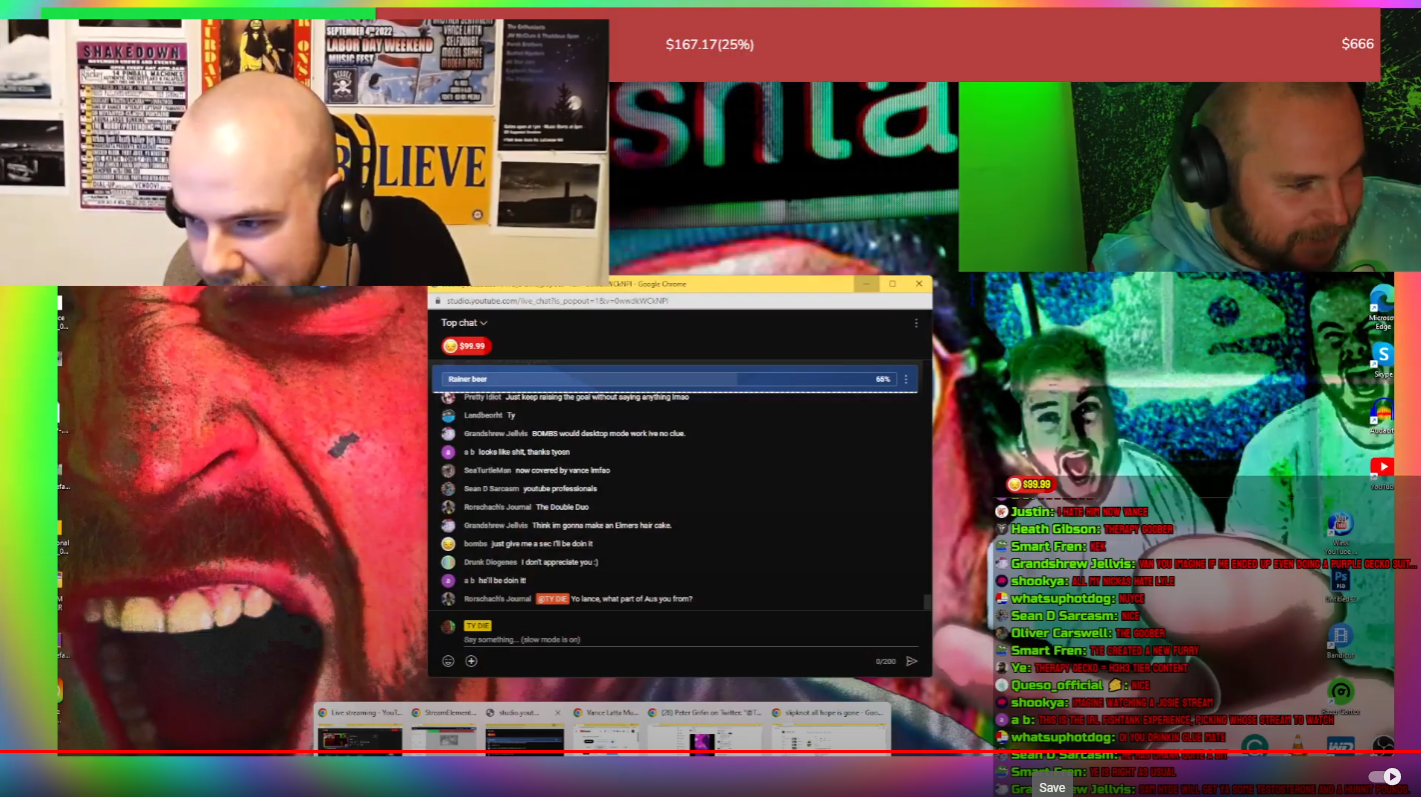The height and width of the screenshot is (797, 1421).
Task: Open the Peter Grifin on Twitter preview
Action: tap(705, 733)
